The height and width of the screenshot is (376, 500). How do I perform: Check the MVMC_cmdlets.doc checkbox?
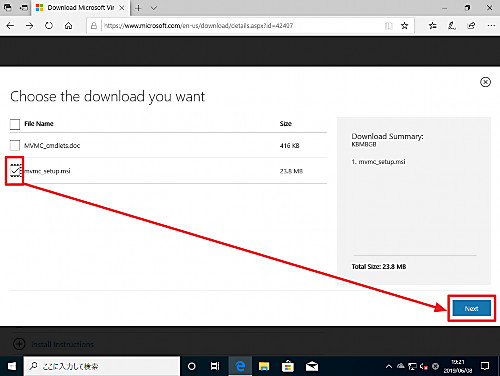[x=15, y=145]
